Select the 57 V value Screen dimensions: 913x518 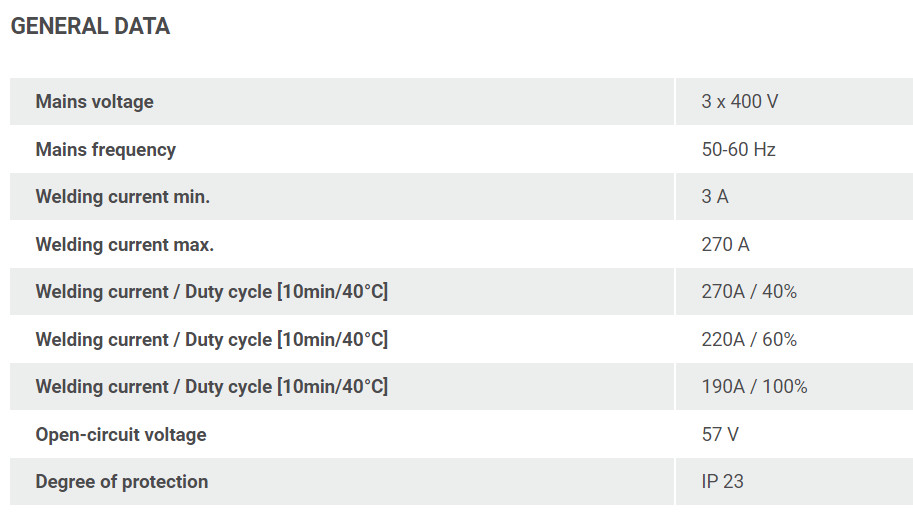pyautogui.click(x=720, y=435)
